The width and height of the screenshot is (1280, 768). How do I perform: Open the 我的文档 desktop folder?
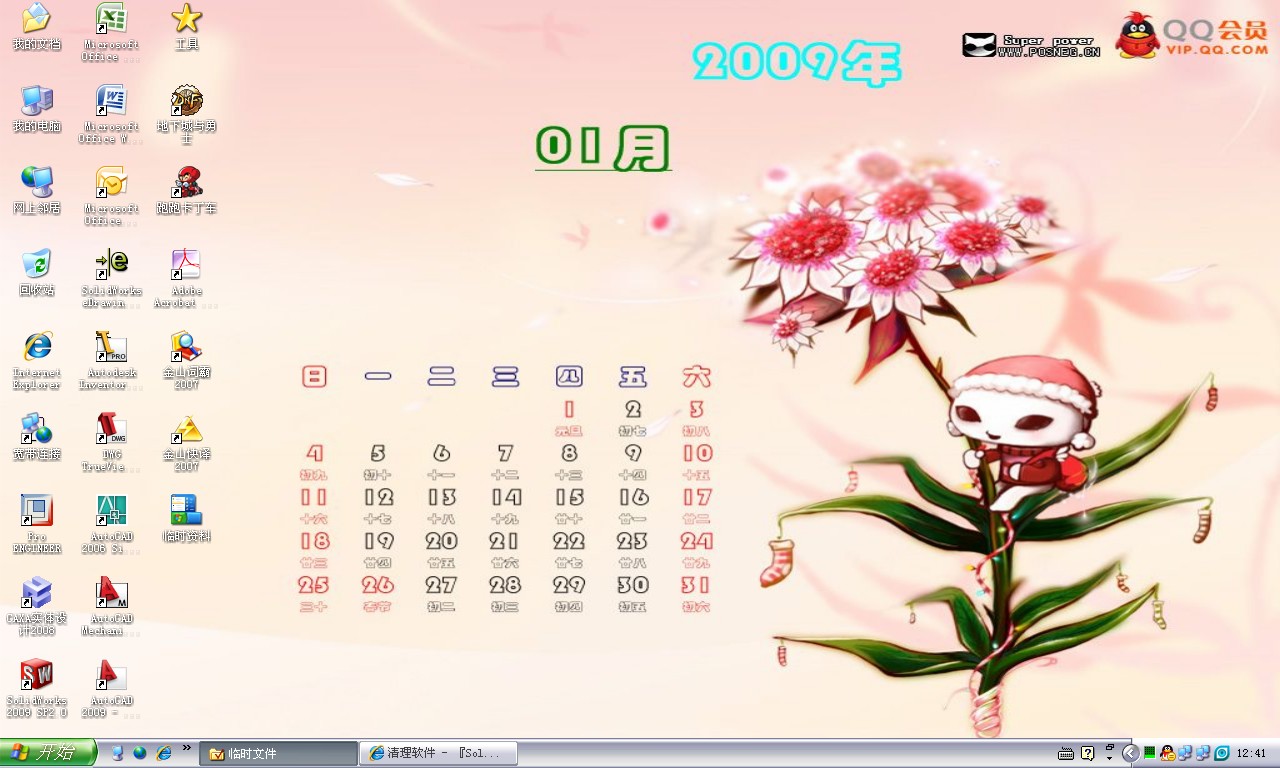point(36,27)
